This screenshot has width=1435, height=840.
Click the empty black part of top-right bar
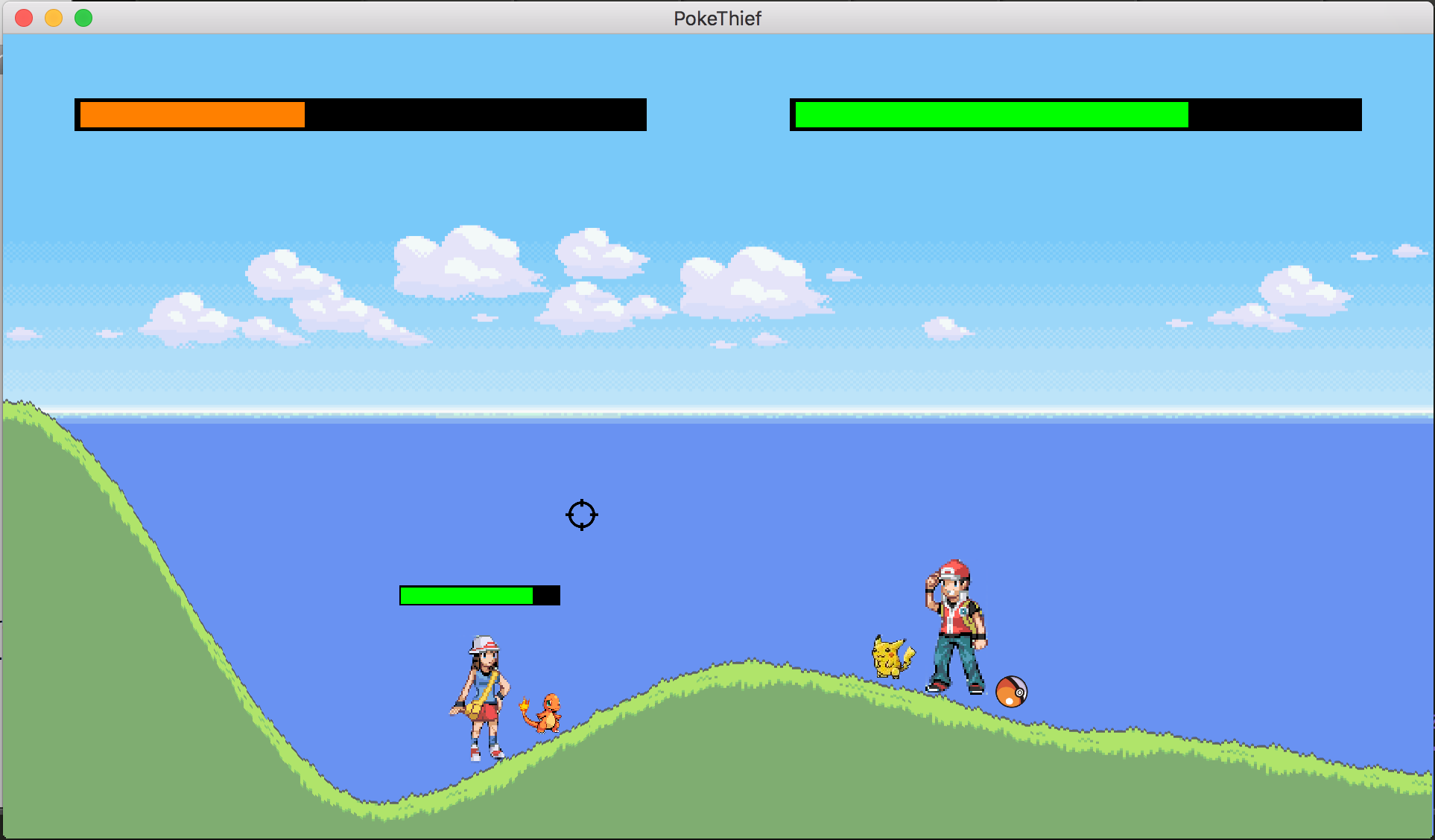1274,115
